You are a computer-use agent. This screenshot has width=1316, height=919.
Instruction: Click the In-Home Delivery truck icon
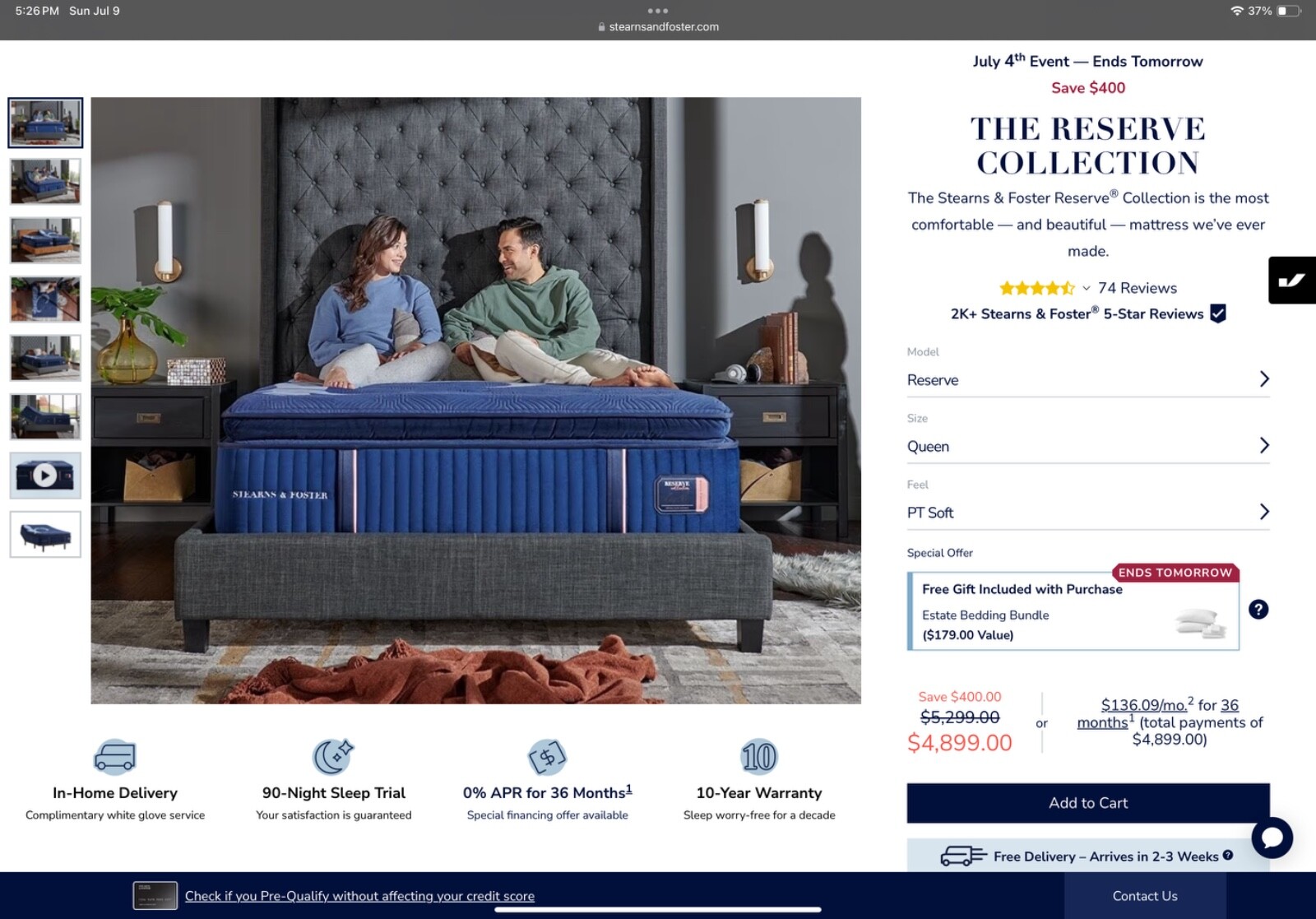click(115, 757)
